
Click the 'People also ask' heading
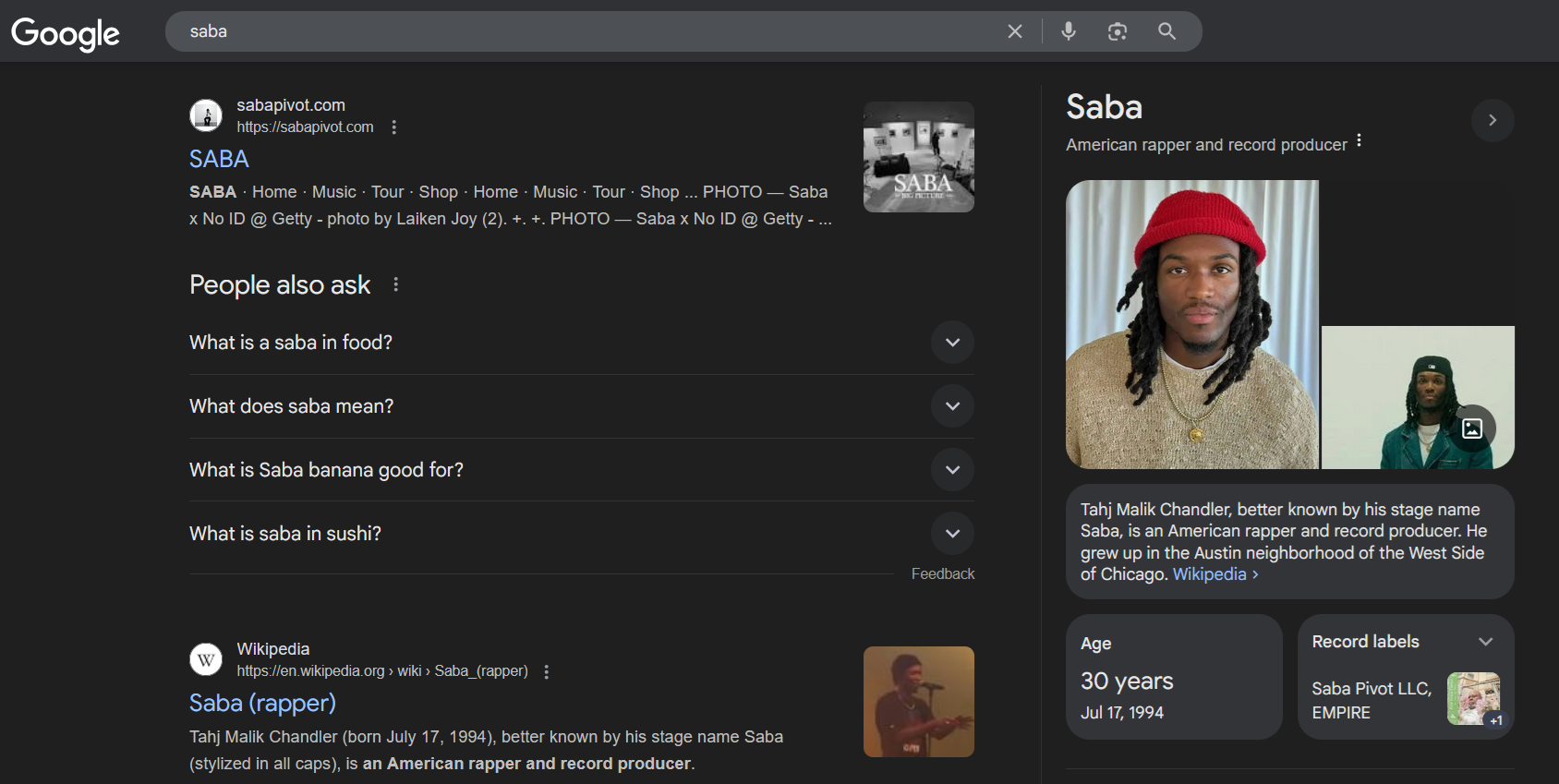(x=280, y=284)
